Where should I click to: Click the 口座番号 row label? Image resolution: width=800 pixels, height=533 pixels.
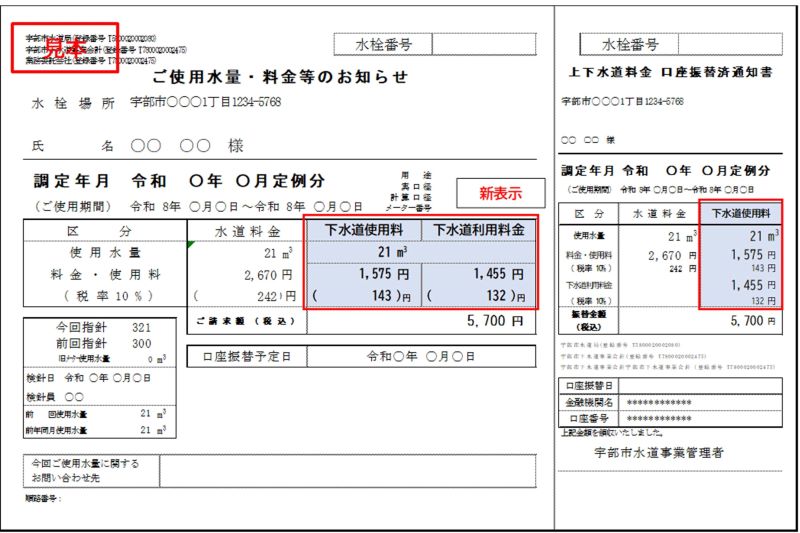point(588,419)
